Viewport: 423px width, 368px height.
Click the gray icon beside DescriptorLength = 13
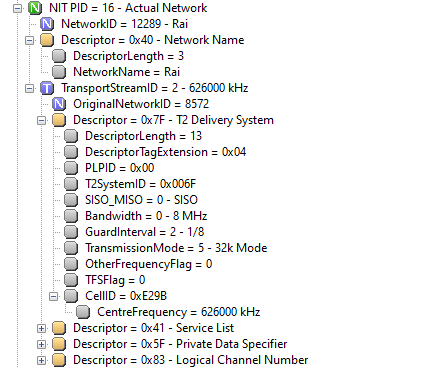pos(71,136)
